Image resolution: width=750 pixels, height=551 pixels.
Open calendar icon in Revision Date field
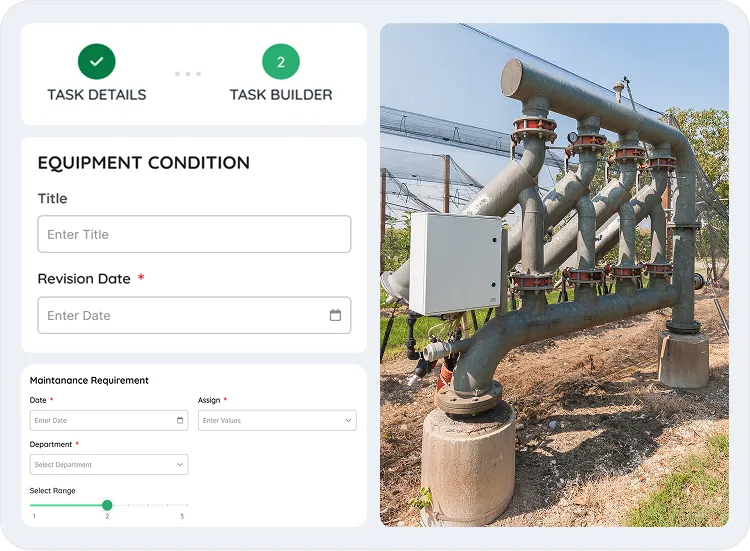pyautogui.click(x=335, y=315)
